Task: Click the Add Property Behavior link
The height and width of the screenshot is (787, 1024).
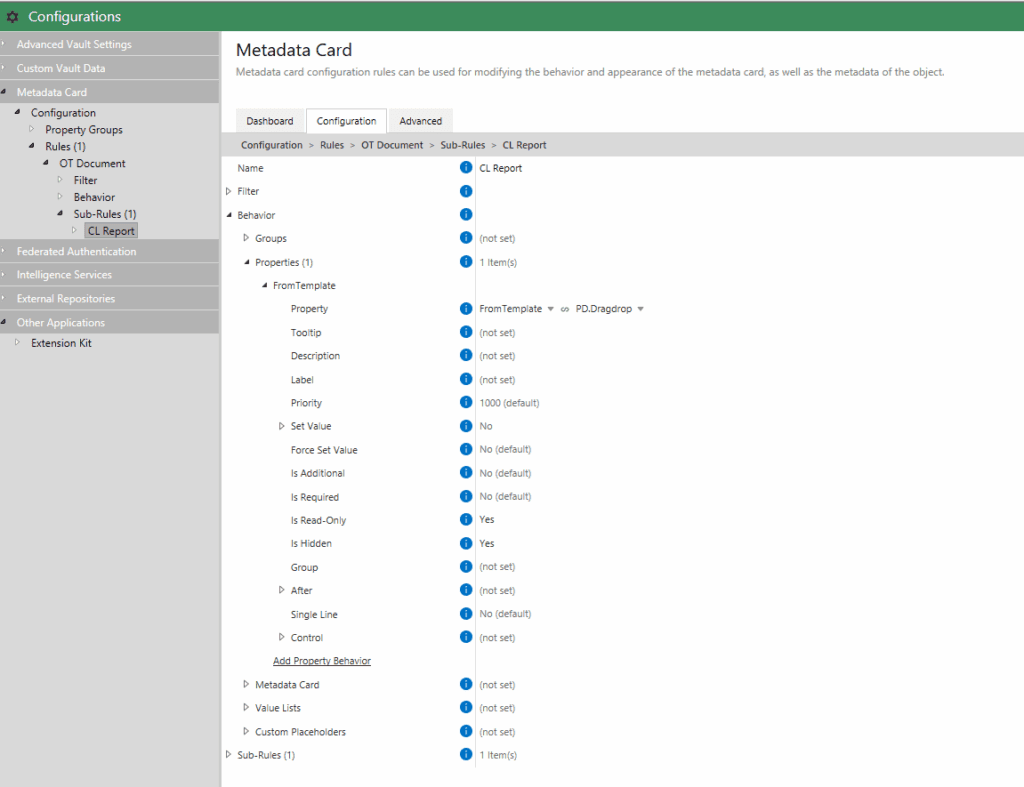Action: point(322,661)
